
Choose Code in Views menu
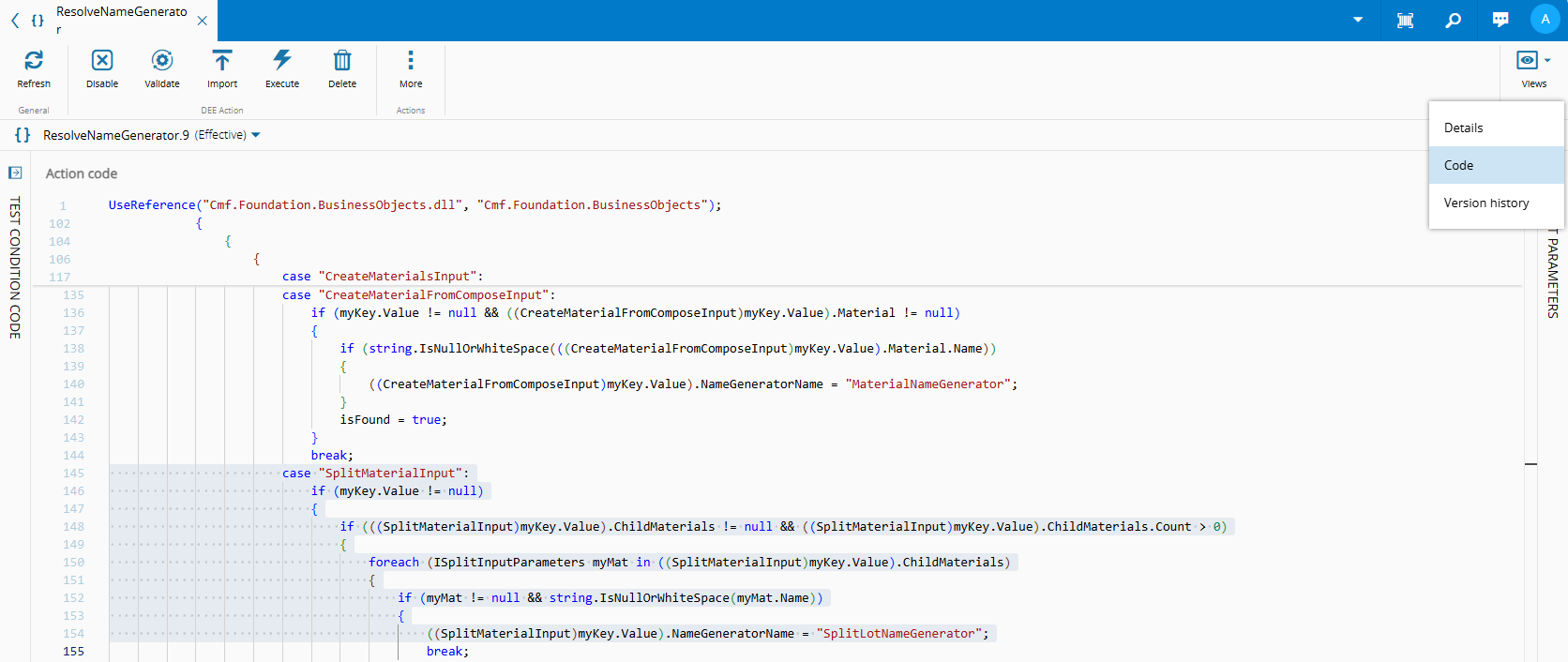[1459, 165]
